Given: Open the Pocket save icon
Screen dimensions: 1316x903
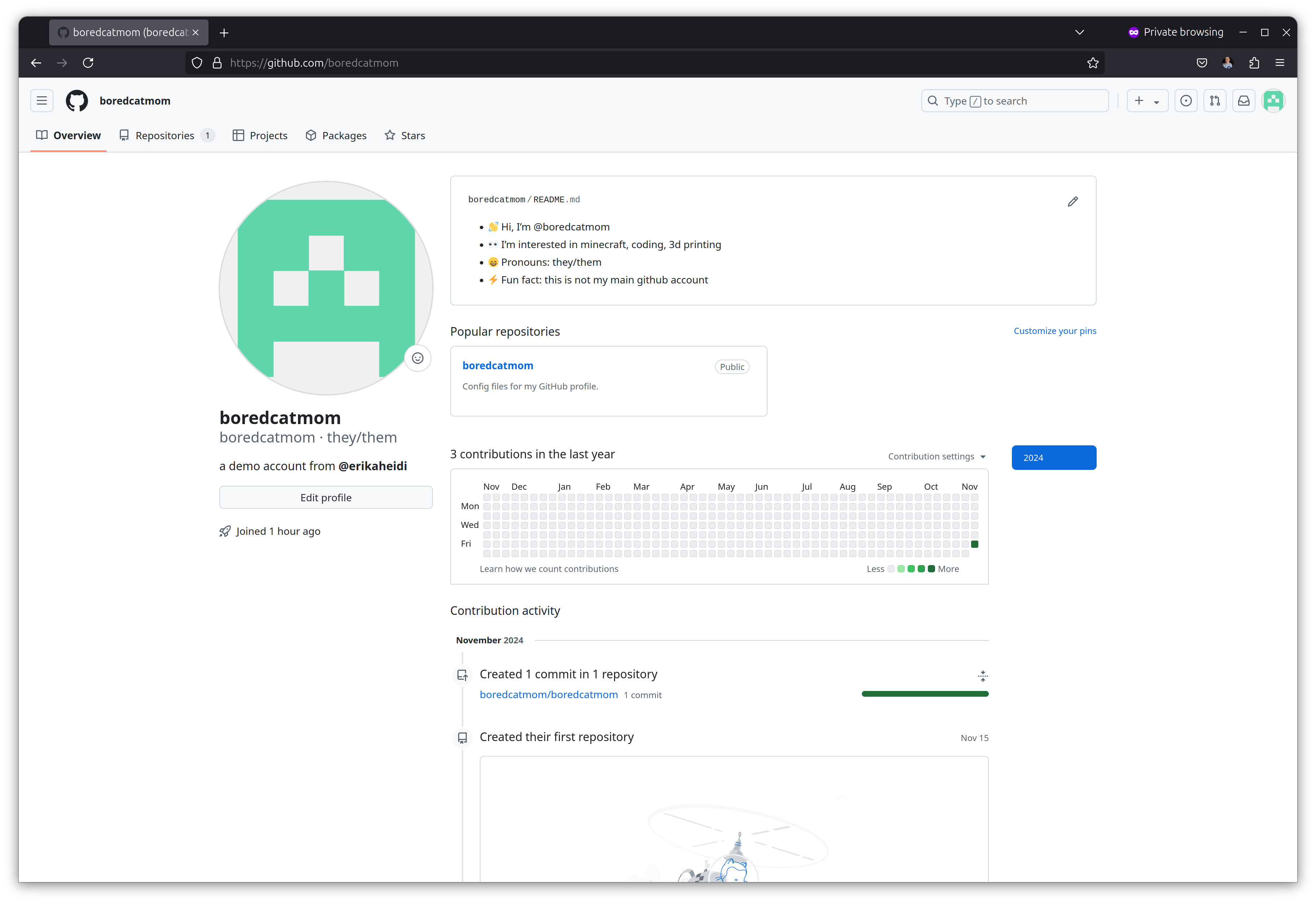Looking at the screenshot, I should [1202, 63].
